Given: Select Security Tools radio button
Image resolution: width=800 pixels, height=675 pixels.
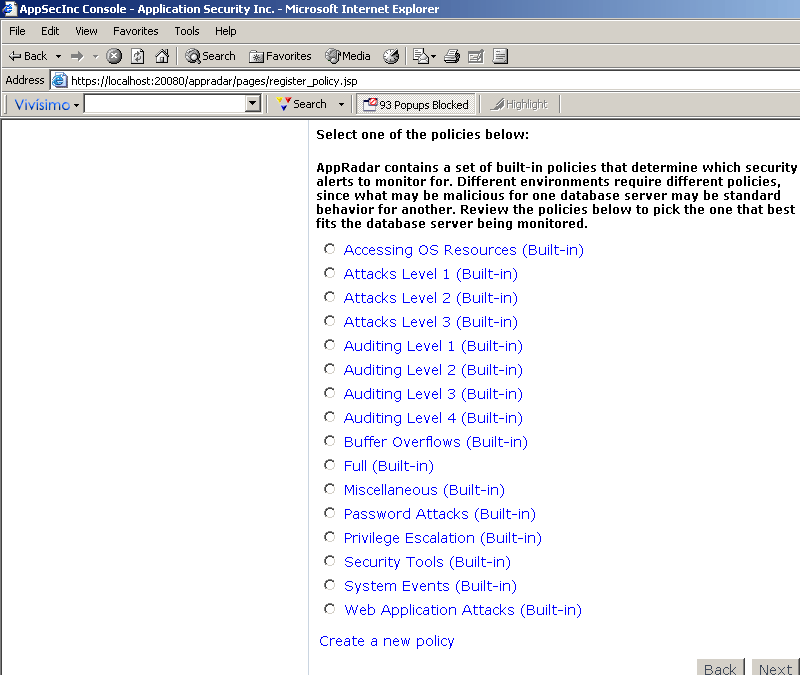Looking at the screenshot, I should click(330, 561).
